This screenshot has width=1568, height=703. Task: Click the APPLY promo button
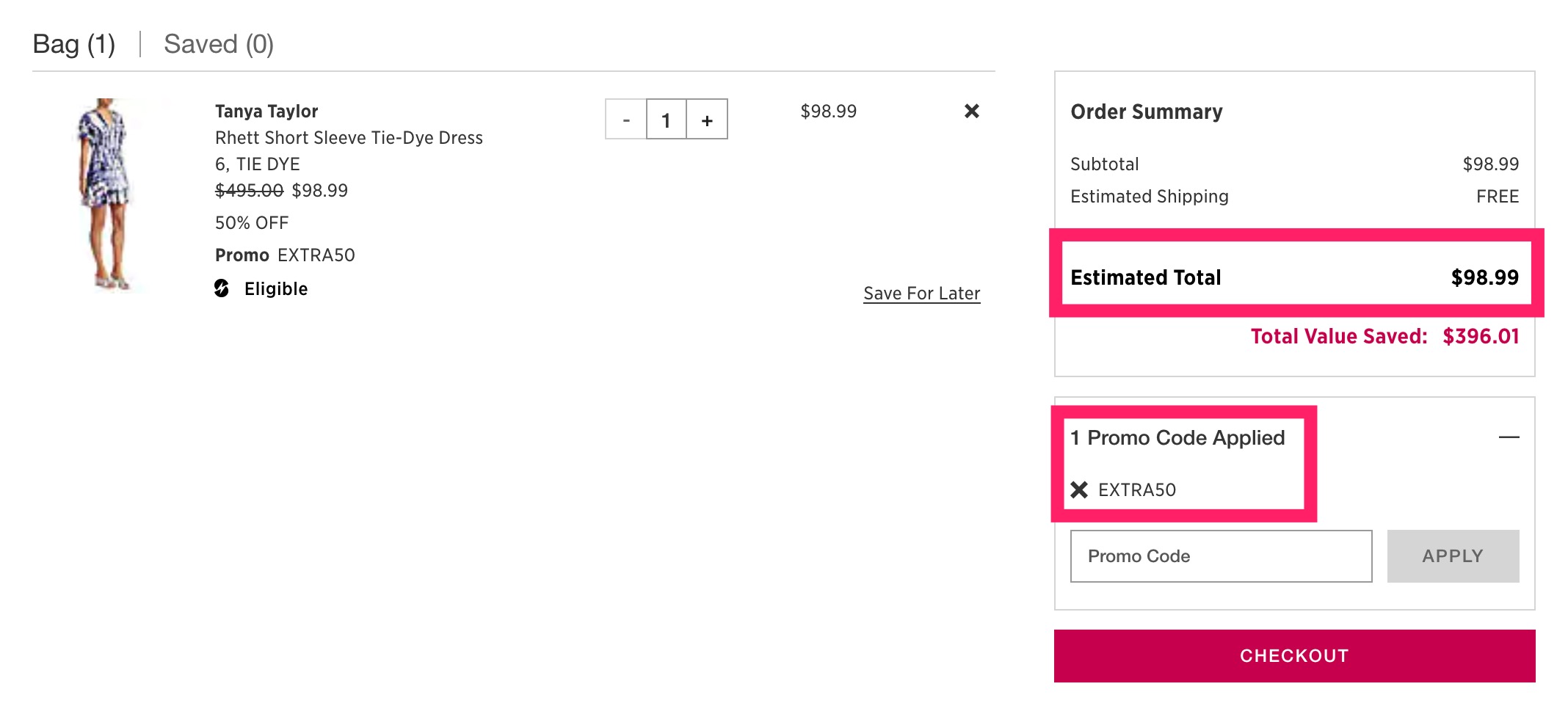point(1453,556)
